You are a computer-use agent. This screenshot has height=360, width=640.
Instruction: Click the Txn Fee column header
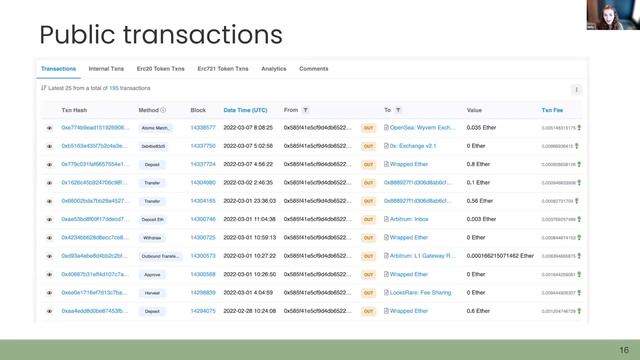(552, 110)
